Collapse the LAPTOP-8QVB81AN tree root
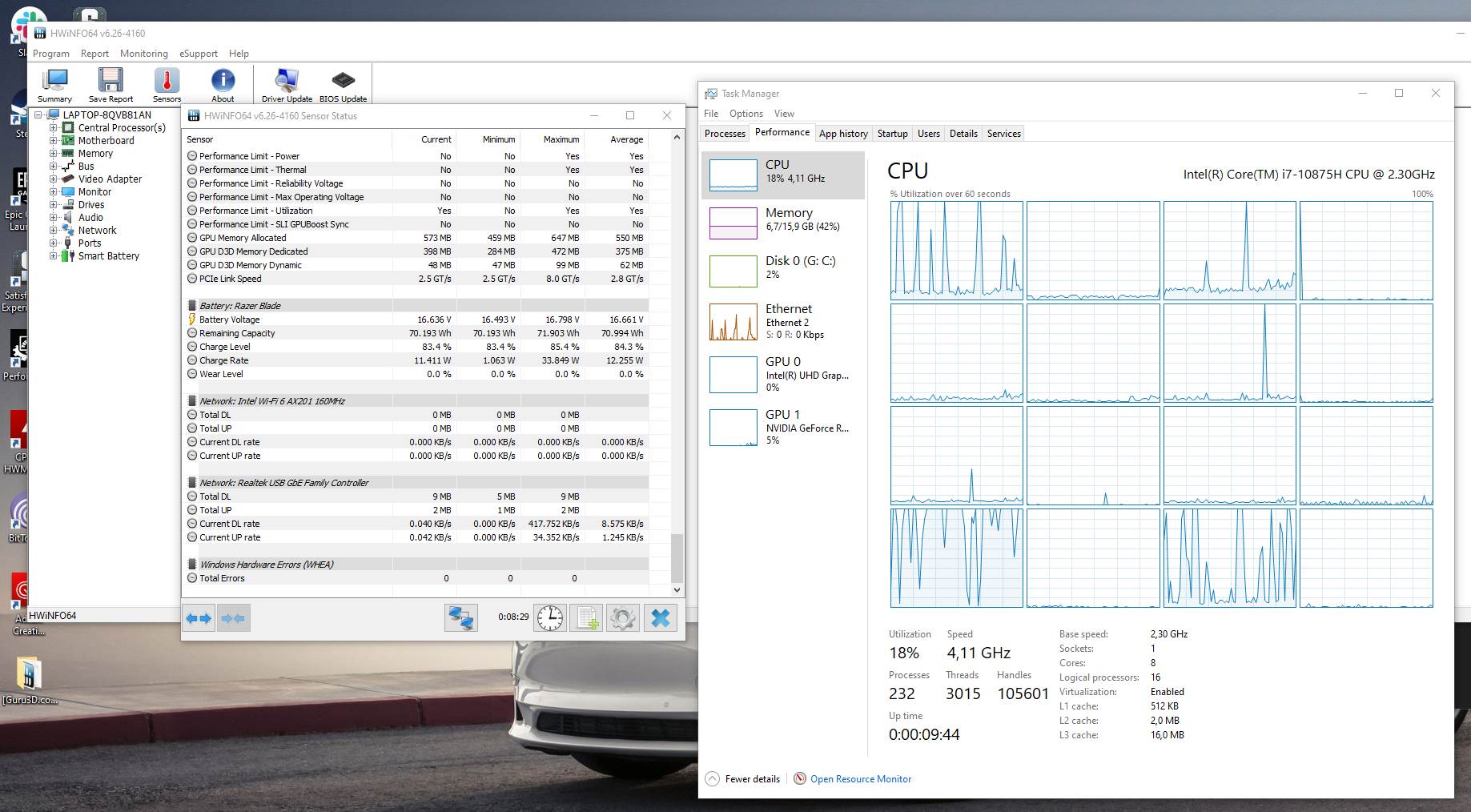 click(x=38, y=115)
